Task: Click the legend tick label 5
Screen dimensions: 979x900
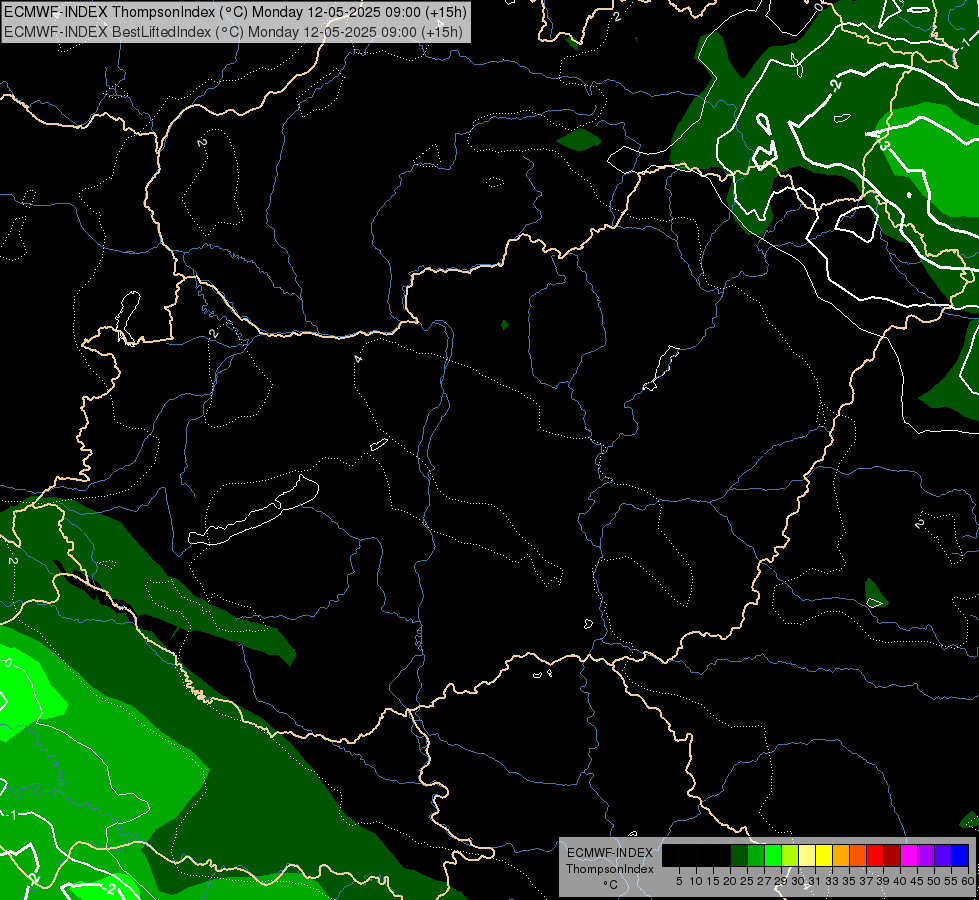Action: [x=679, y=881]
